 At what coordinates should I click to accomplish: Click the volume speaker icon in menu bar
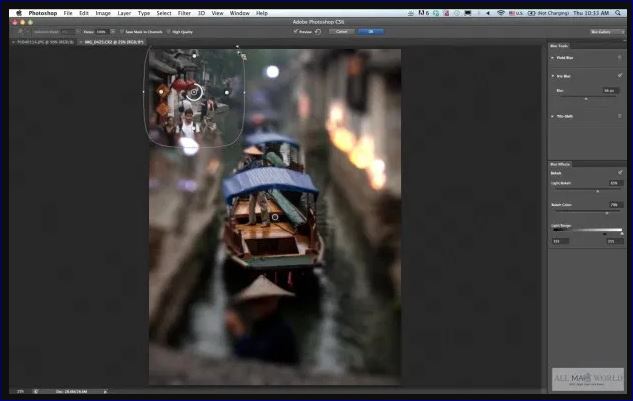[x=488, y=13]
